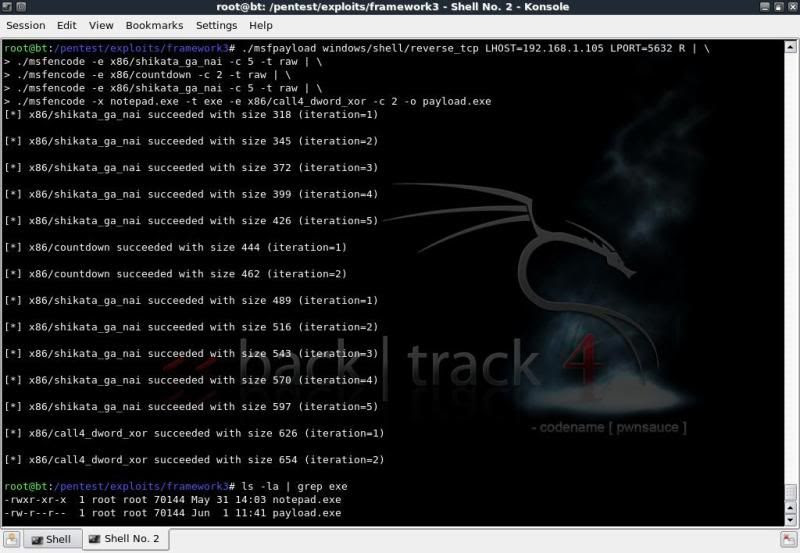This screenshot has height=553, width=800.
Task: Maximize the Konsole window
Action: click(778, 7)
